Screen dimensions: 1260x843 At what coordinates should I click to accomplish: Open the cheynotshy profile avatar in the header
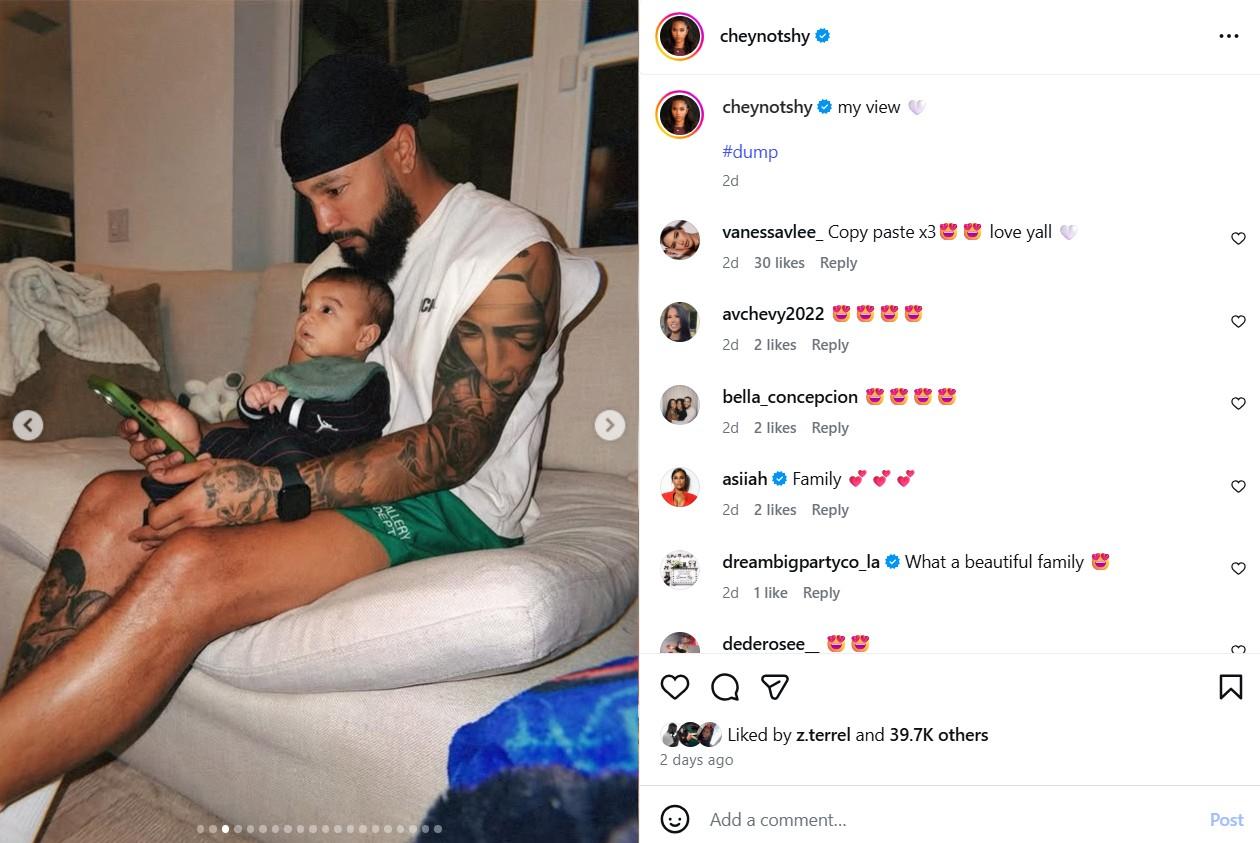point(680,36)
